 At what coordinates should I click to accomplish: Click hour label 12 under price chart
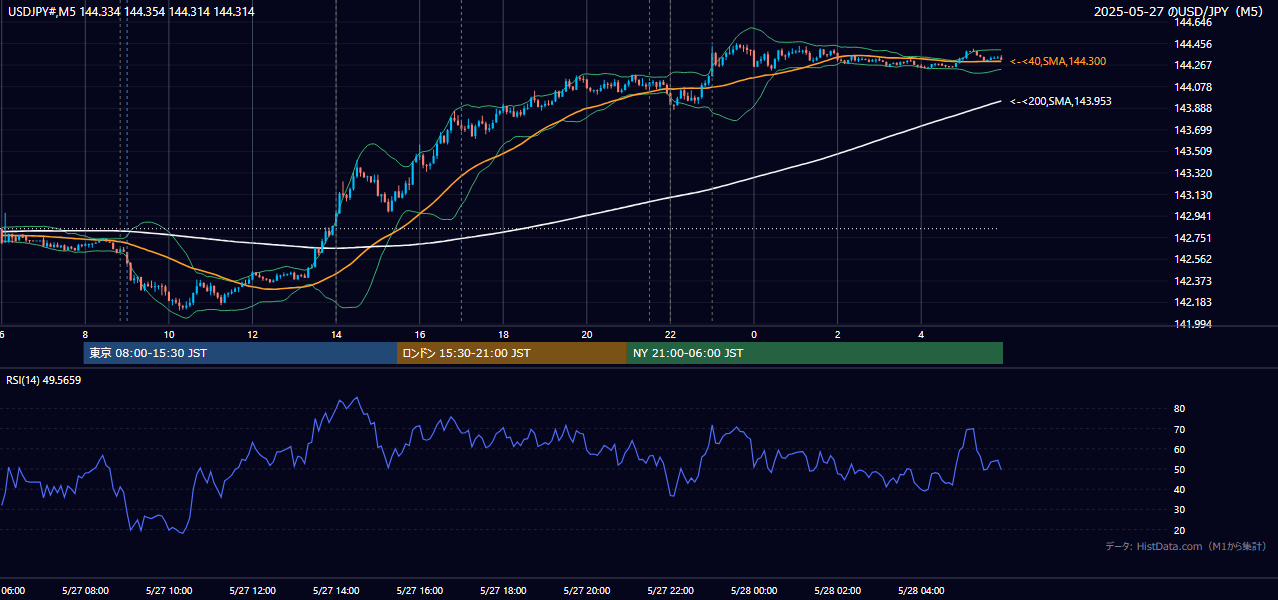pyautogui.click(x=253, y=334)
